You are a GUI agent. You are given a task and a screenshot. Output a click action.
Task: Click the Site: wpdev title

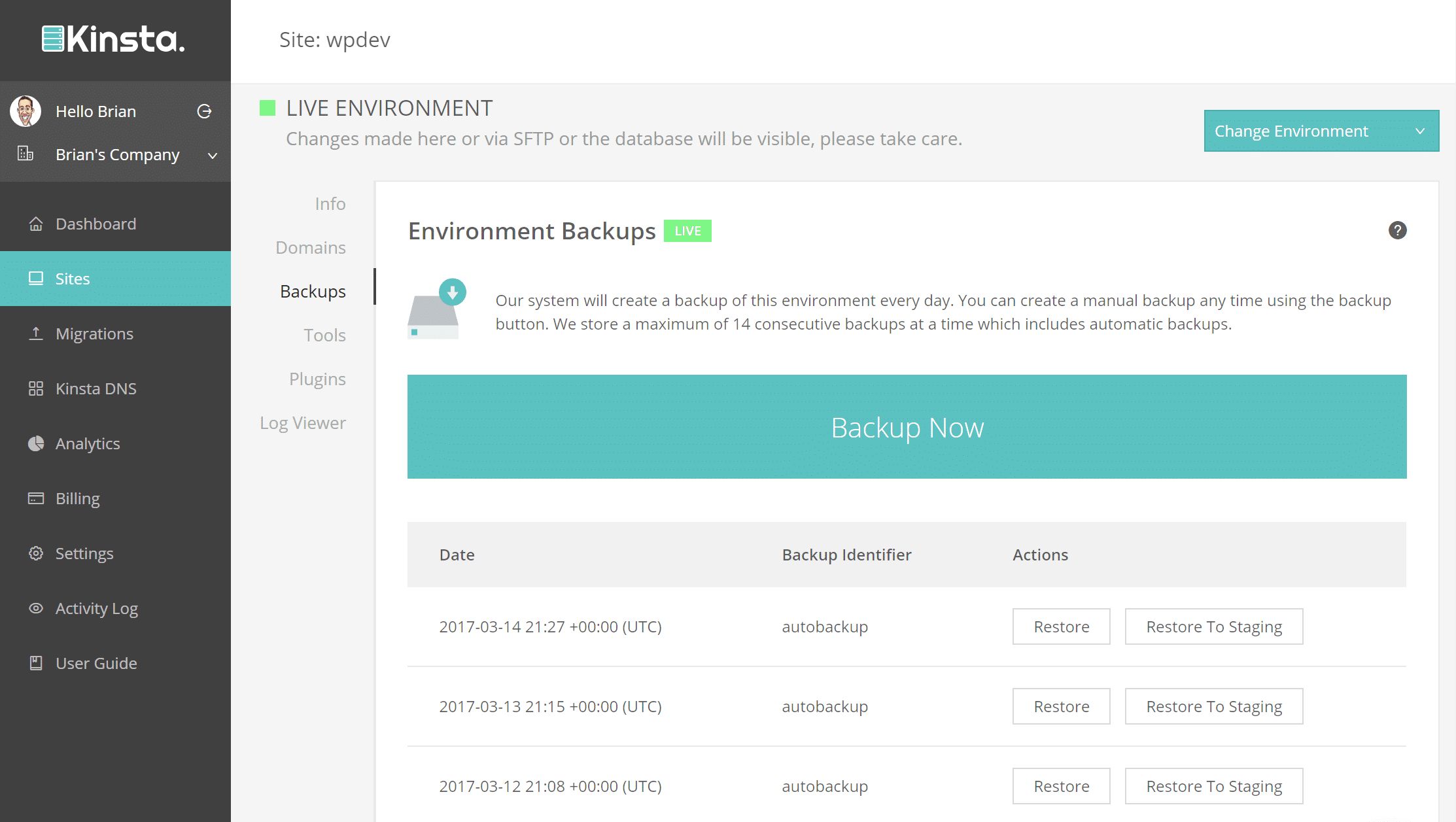tap(334, 40)
